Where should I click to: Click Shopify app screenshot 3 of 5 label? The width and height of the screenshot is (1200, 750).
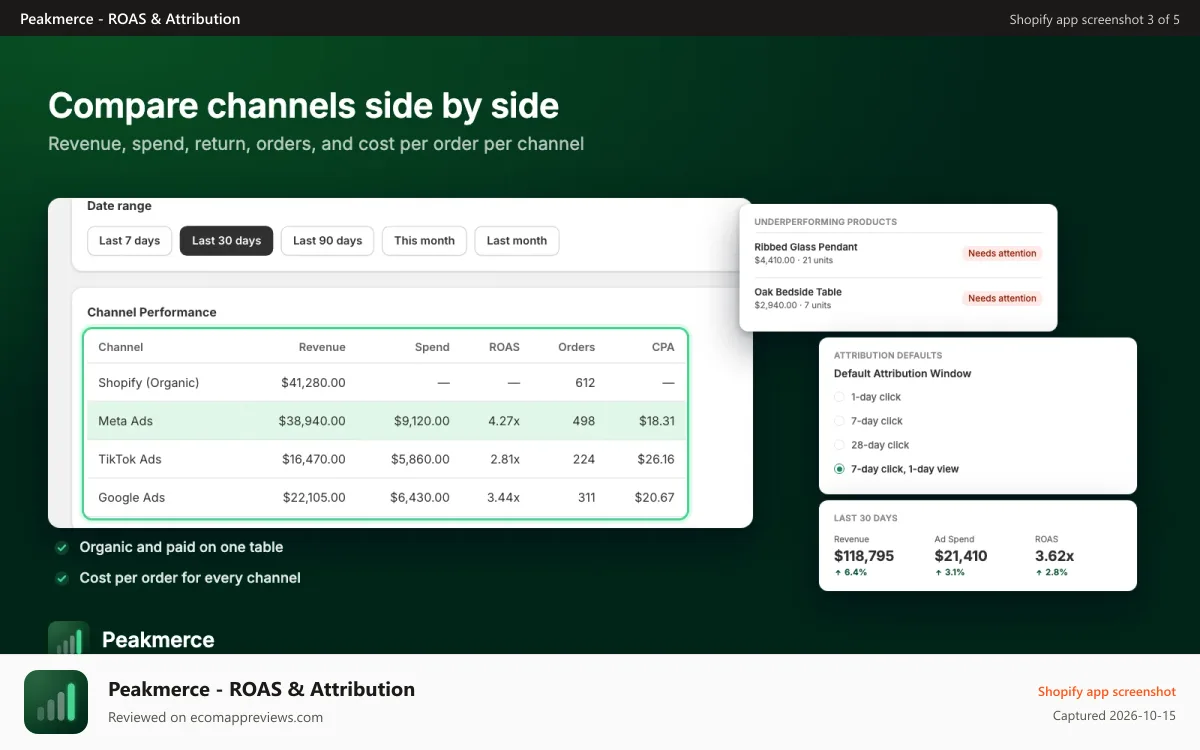point(1094,19)
